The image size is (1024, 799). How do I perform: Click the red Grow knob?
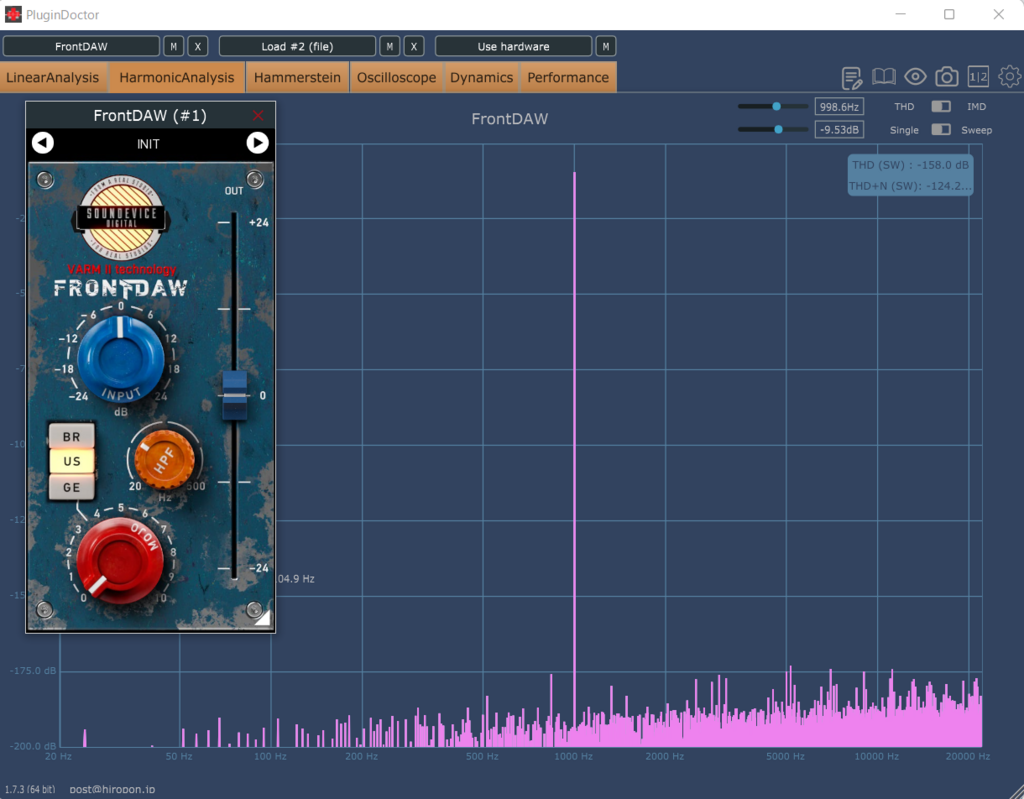tap(120, 561)
